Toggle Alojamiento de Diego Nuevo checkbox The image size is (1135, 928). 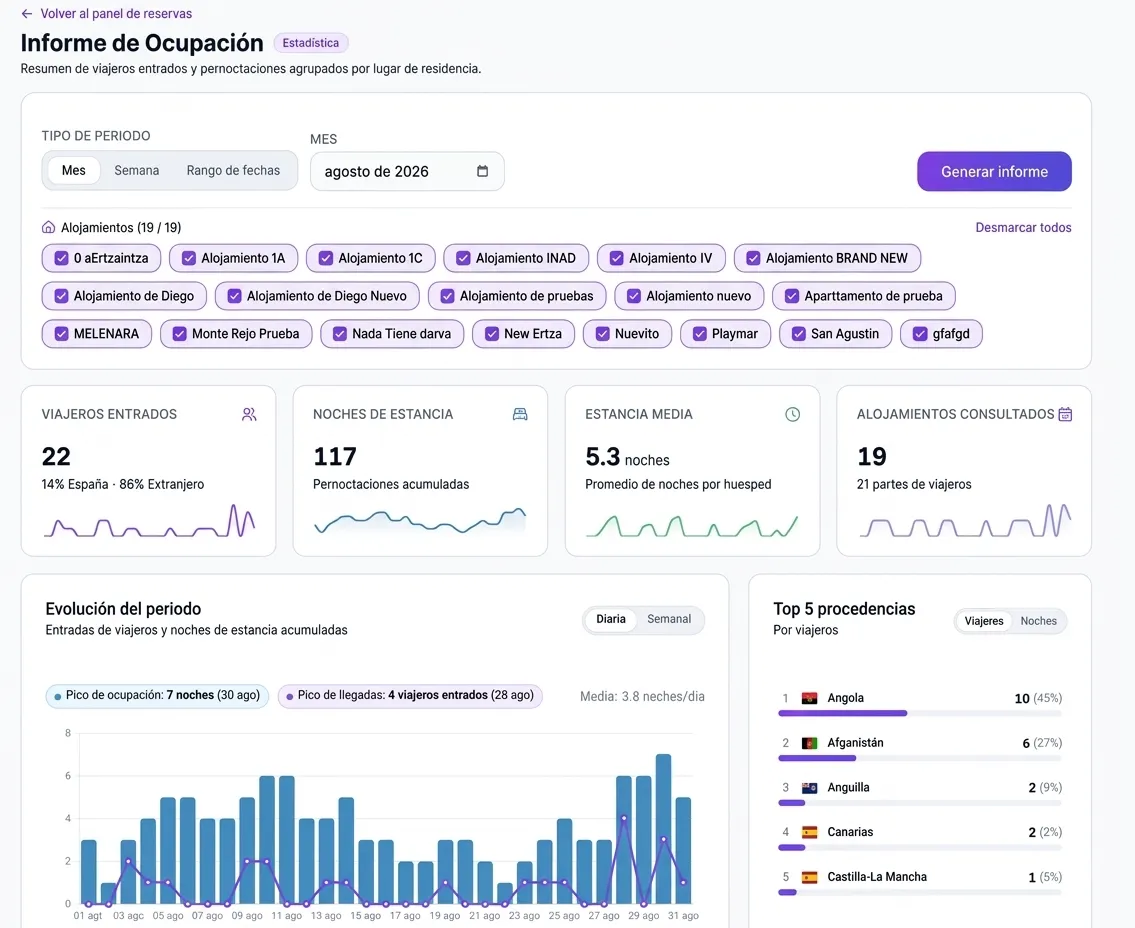point(235,296)
